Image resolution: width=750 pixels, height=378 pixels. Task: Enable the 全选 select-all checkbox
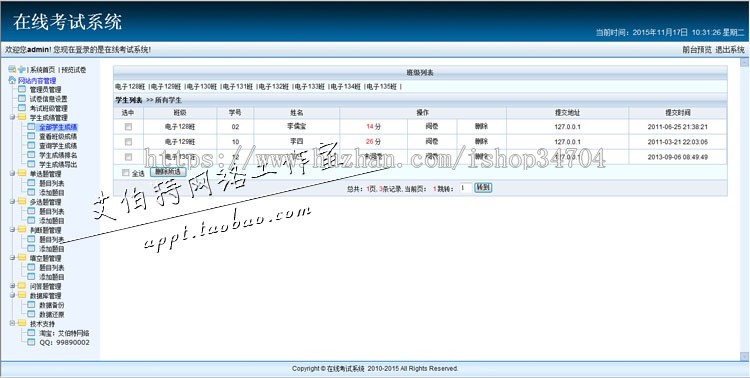pos(126,173)
